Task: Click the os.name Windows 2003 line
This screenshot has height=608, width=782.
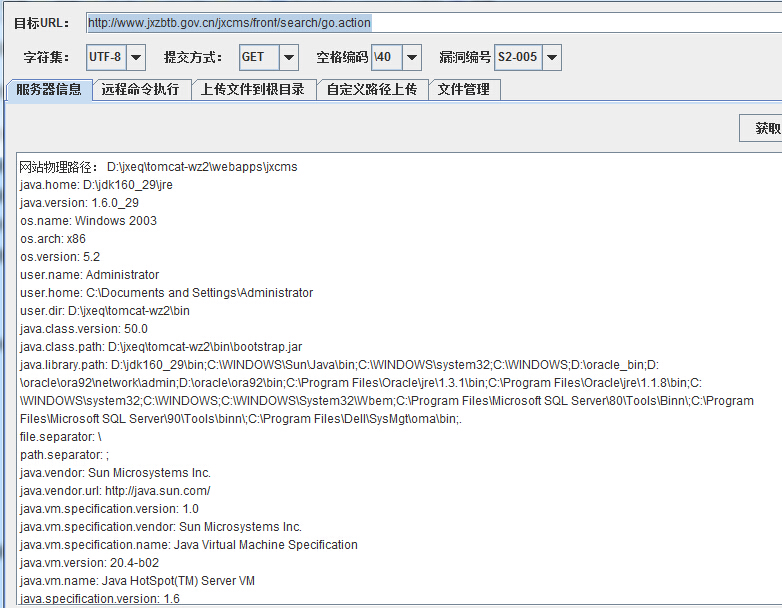Action: click(x=88, y=221)
